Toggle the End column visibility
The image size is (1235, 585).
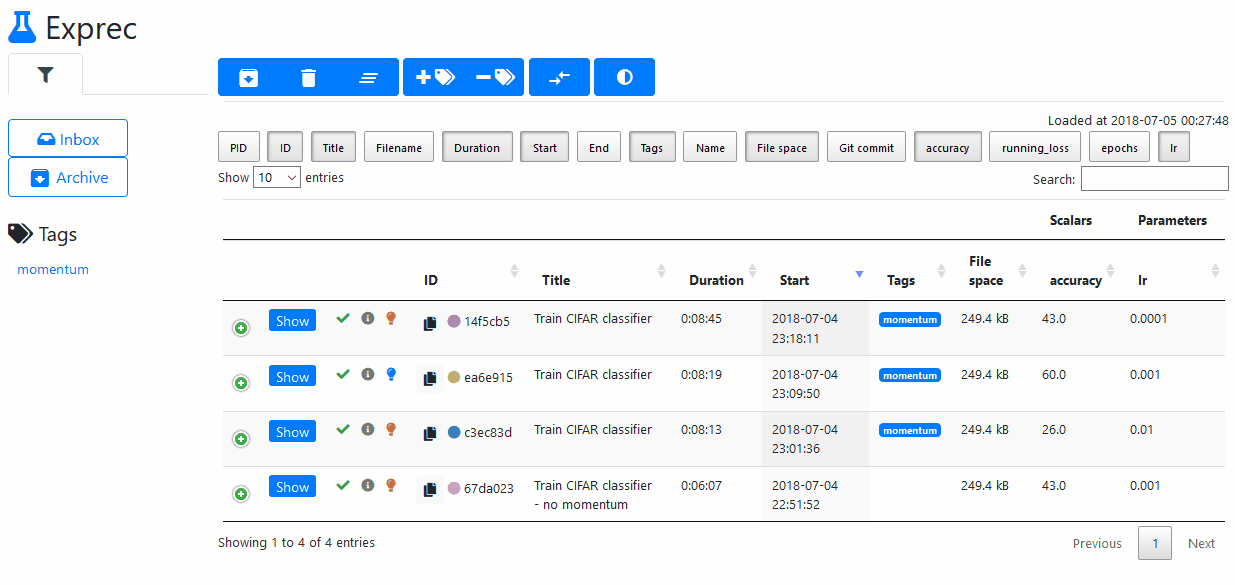click(599, 148)
